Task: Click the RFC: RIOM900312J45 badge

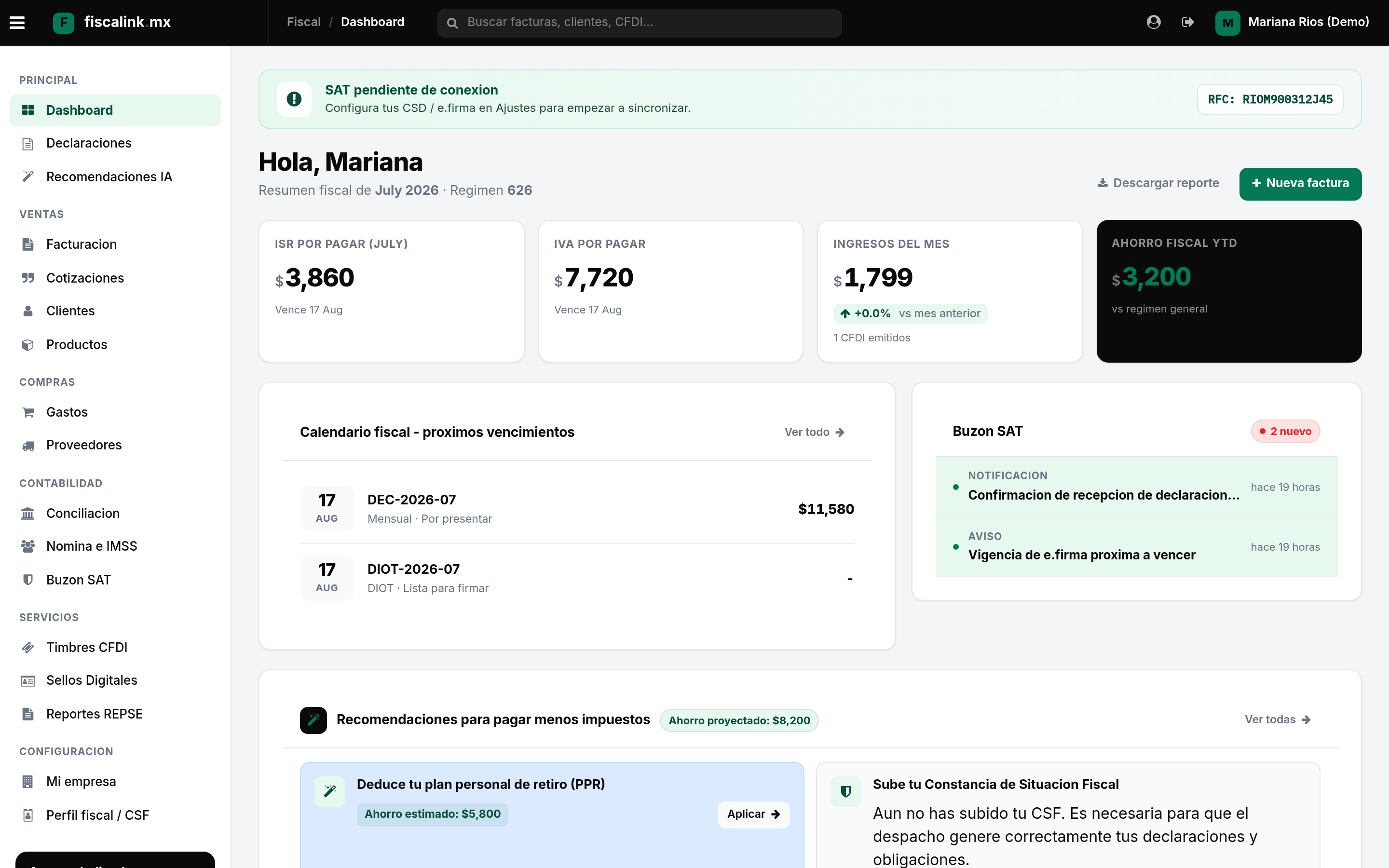Action: (x=1269, y=99)
